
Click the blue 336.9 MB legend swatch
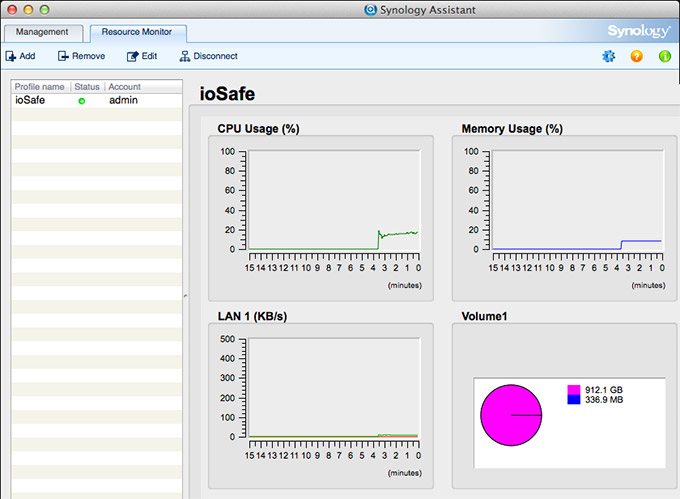574,400
